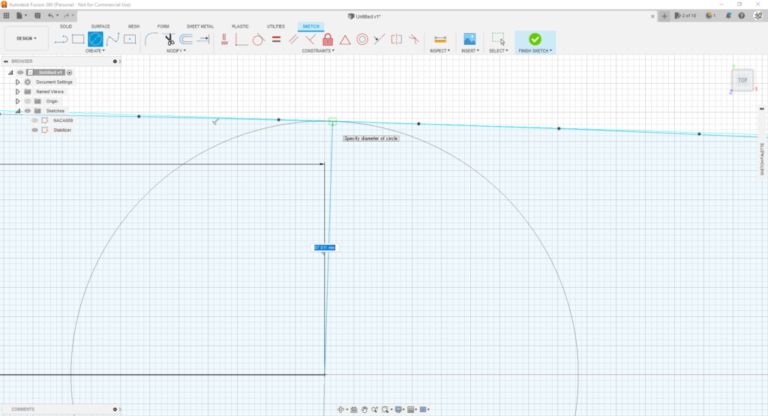Select the Trim scissors tool
The width and height of the screenshot is (768, 416).
click(x=169, y=39)
